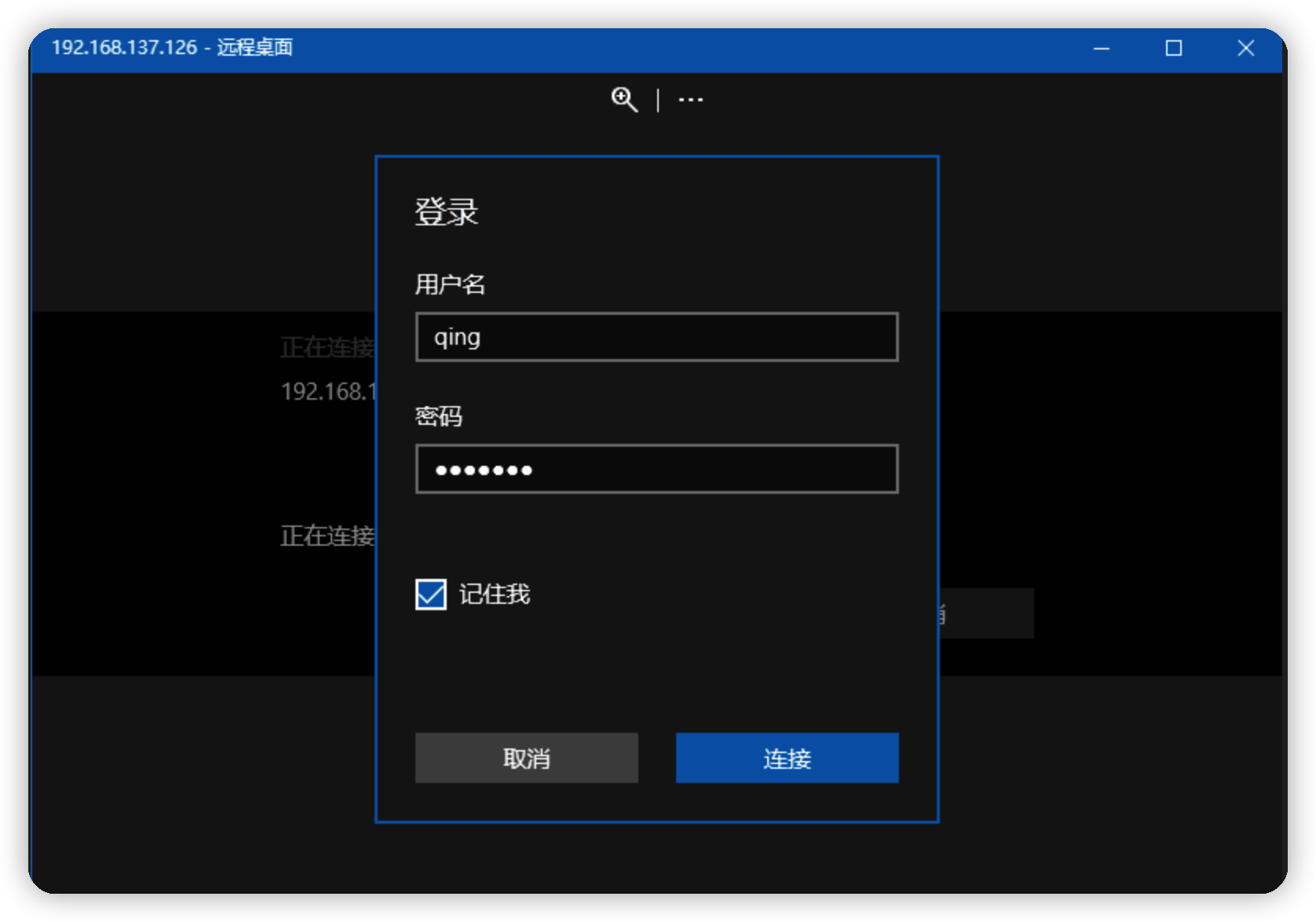Viewport: 1316px width, 922px height.
Task: Click the 取消 button in login dialog
Action: point(526,758)
